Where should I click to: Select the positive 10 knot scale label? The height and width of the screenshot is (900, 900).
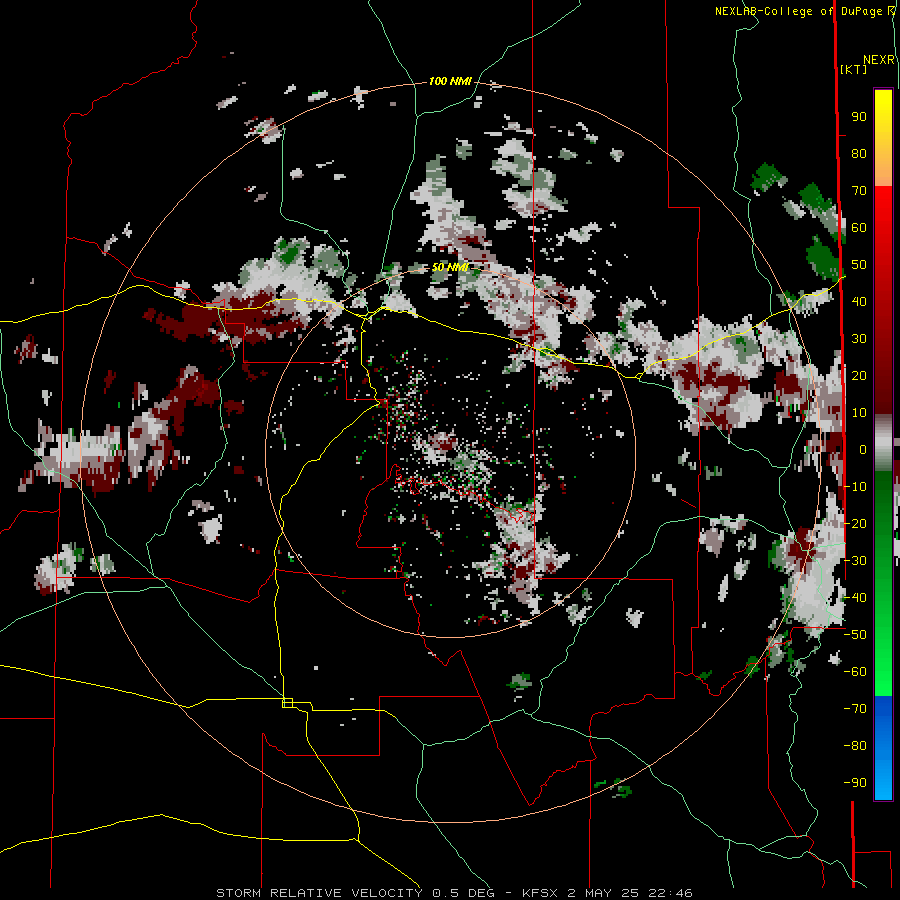tap(859, 413)
